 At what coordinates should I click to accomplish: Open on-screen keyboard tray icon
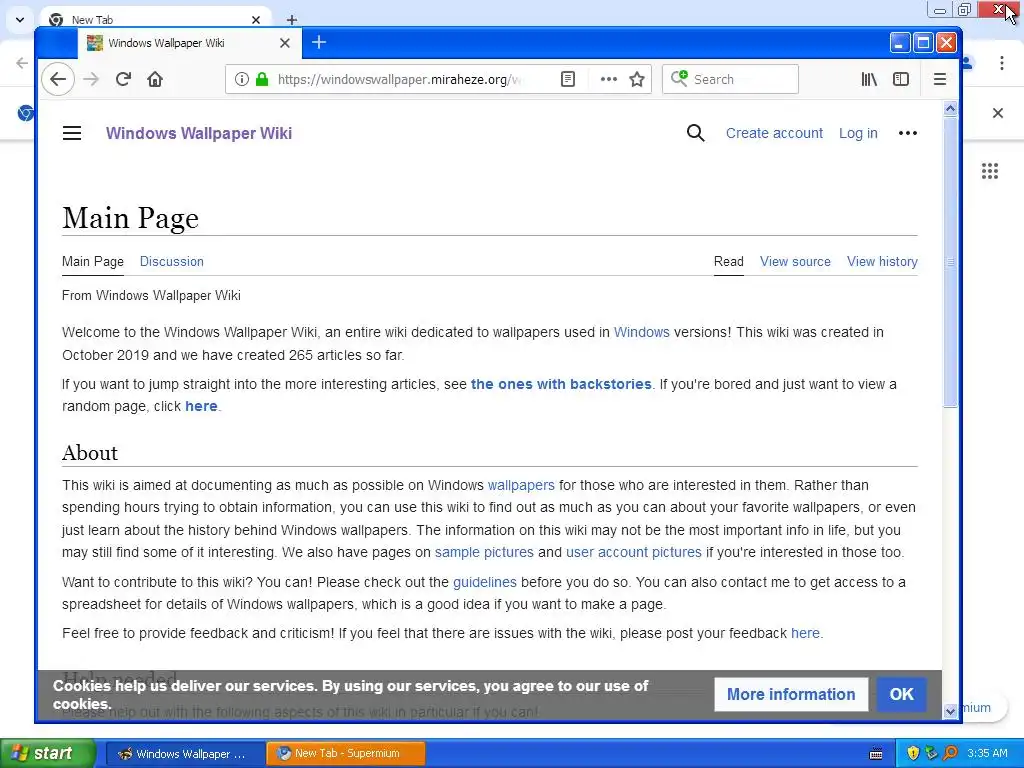click(x=876, y=754)
